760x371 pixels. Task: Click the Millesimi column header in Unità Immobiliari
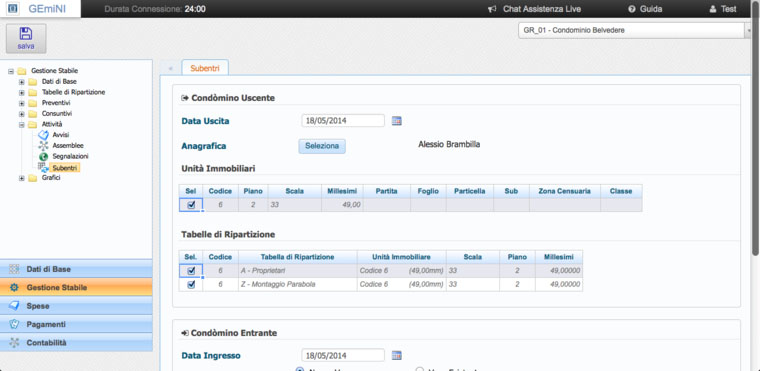click(x=342, y=191)
